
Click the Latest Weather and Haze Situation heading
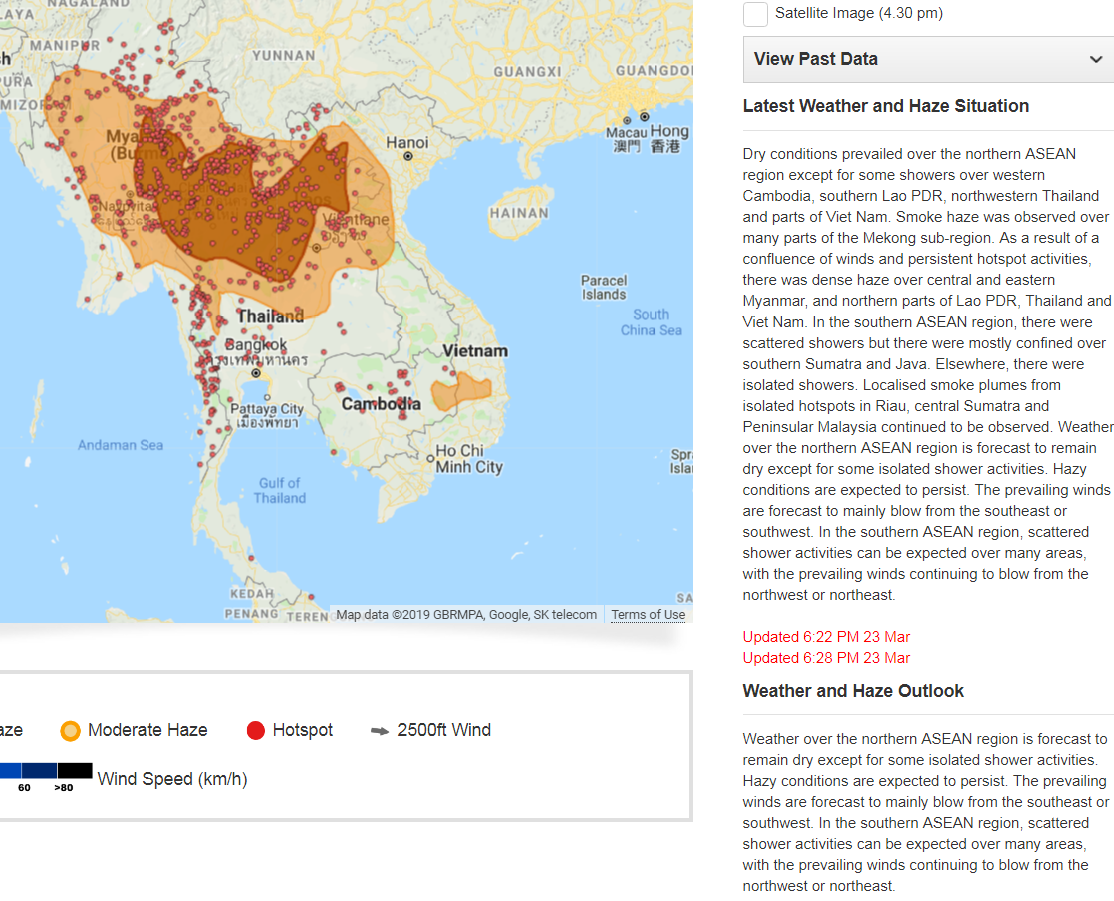coord(885,106)
